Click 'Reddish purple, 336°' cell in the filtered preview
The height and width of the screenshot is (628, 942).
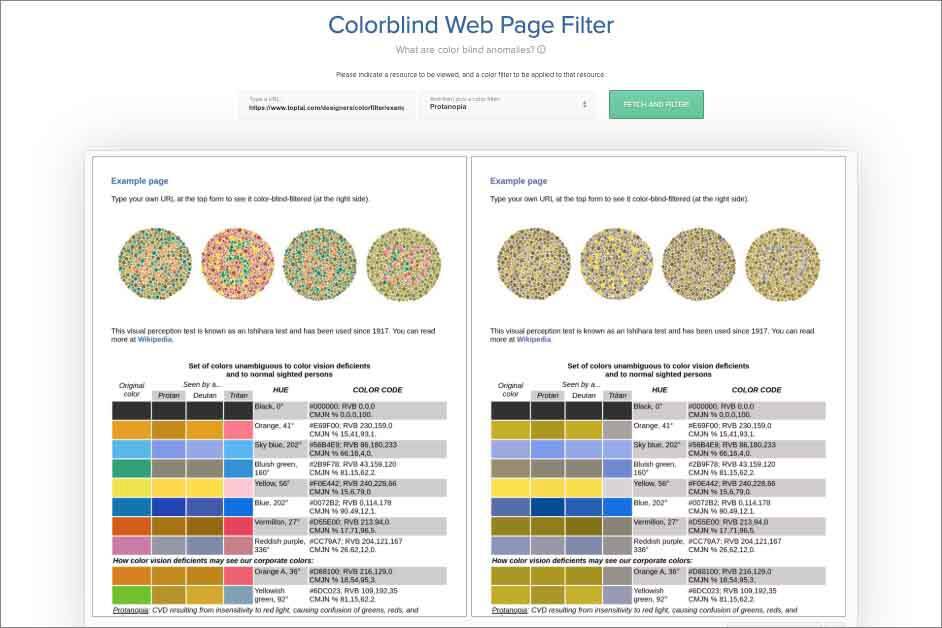tap(658, 545)
